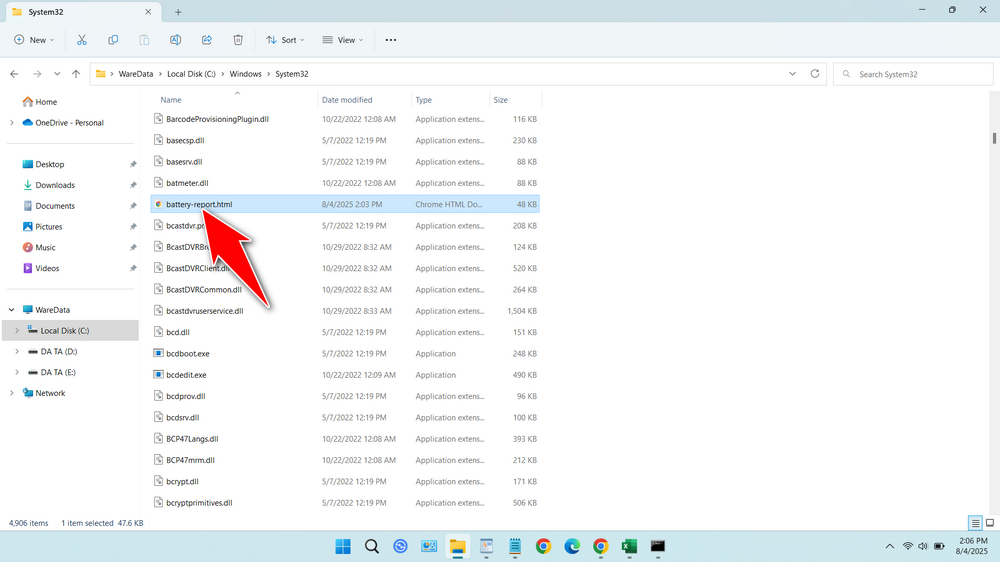Refresh the System32 folder view

point(814,74)
